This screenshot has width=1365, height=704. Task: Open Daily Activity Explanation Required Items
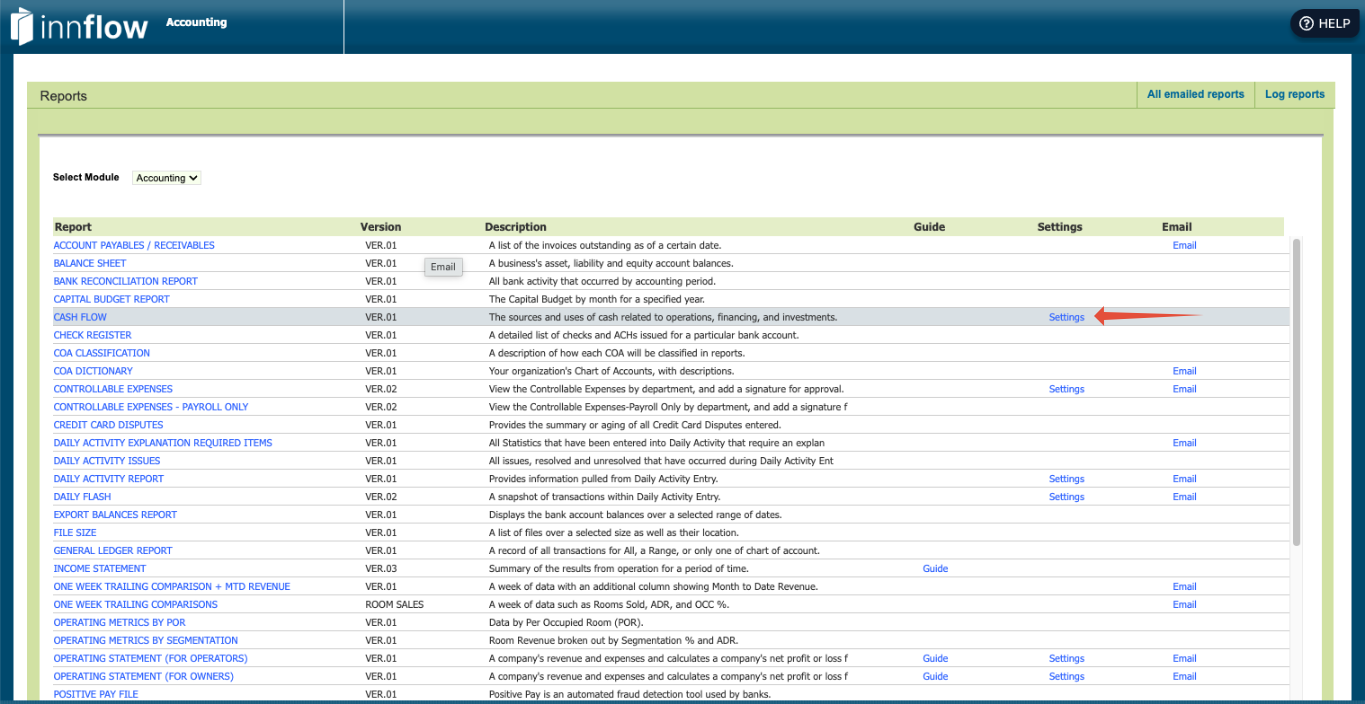(x=163, y=443)
